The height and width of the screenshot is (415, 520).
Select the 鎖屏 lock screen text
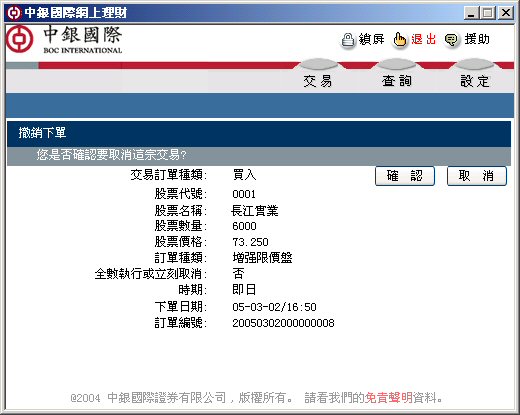coord(371,39)
